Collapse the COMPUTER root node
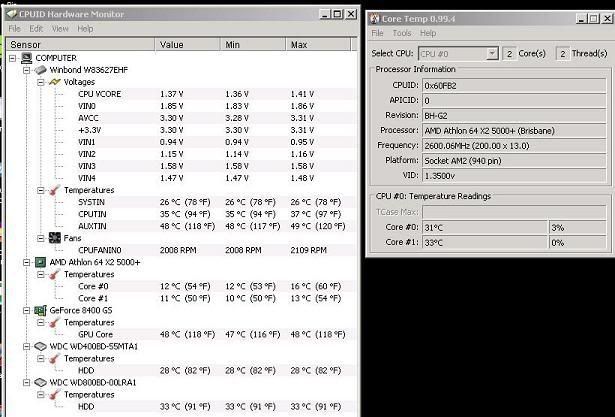The image size is (615, 417). coord(13,58)
